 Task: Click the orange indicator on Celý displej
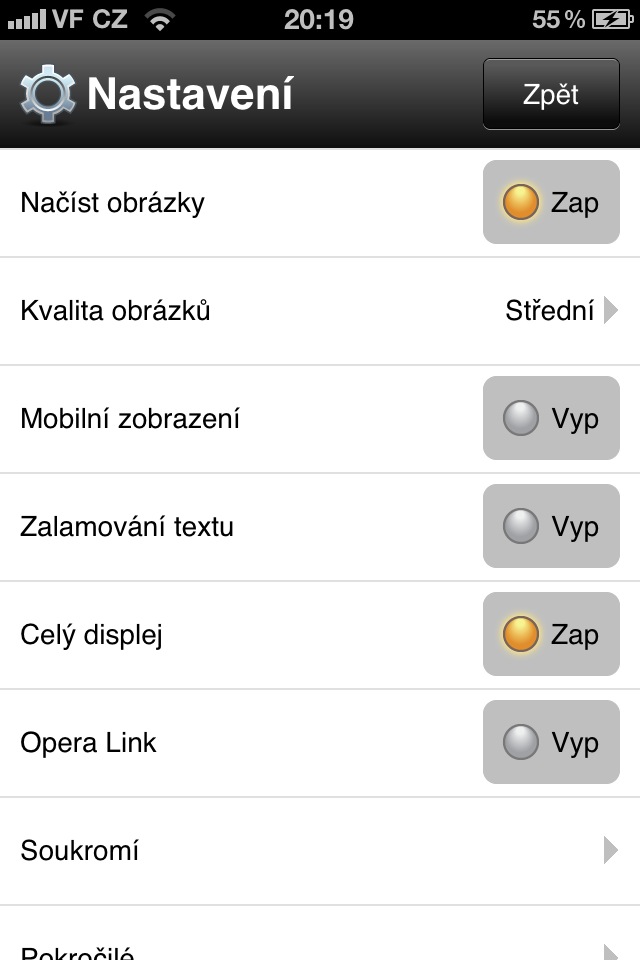coord(521,634)
